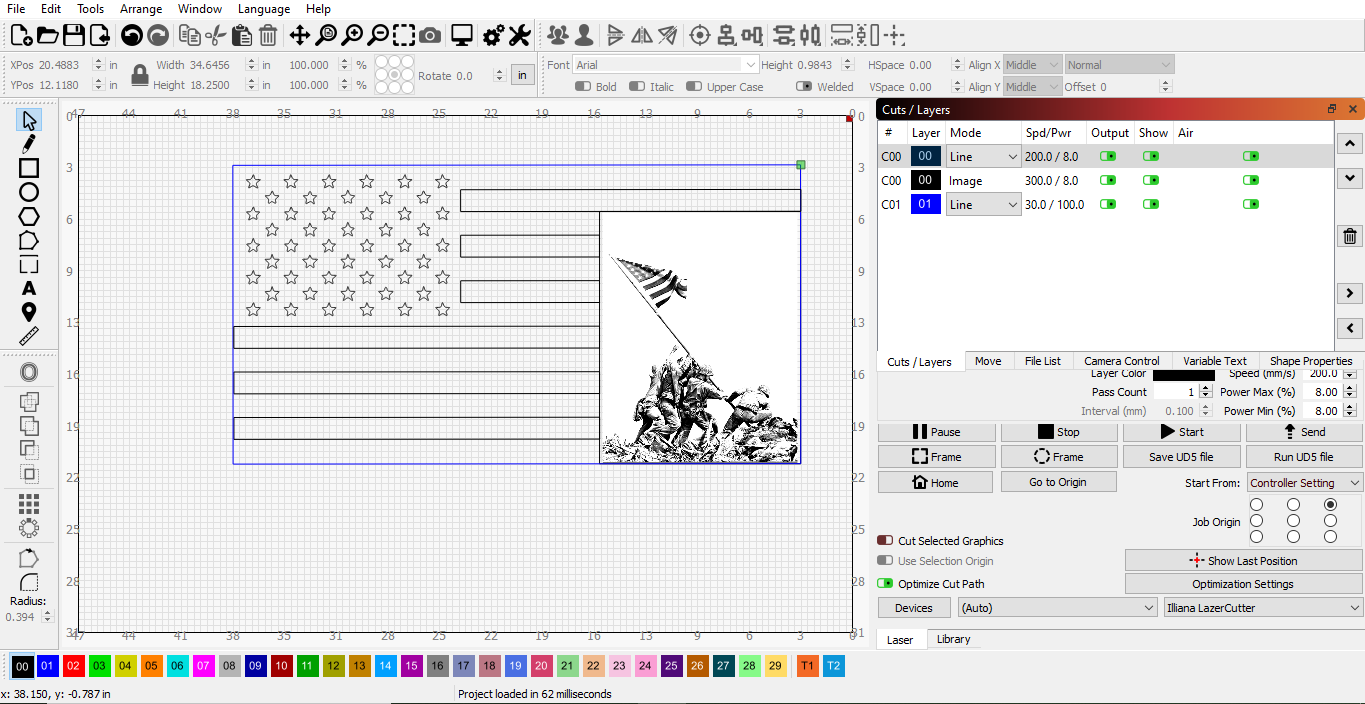This screenshot has height=704, width=1365.
Task: Click the New Project icon
Action: (x=21, y=36)
